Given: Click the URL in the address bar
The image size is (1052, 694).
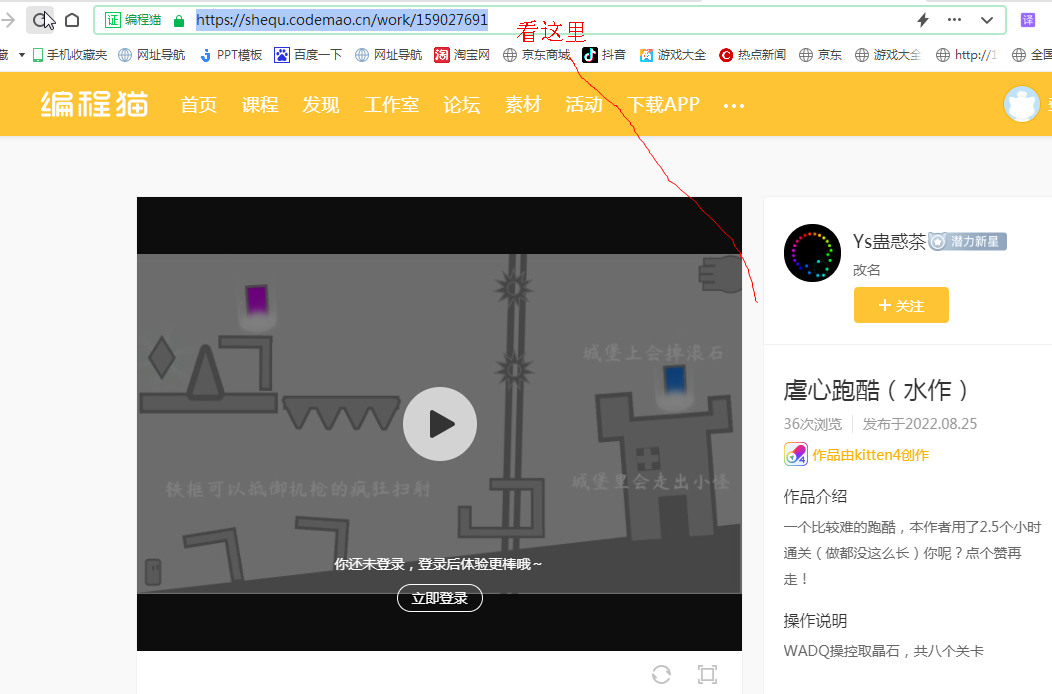Looking at the screenshot, I should (341, 20).
